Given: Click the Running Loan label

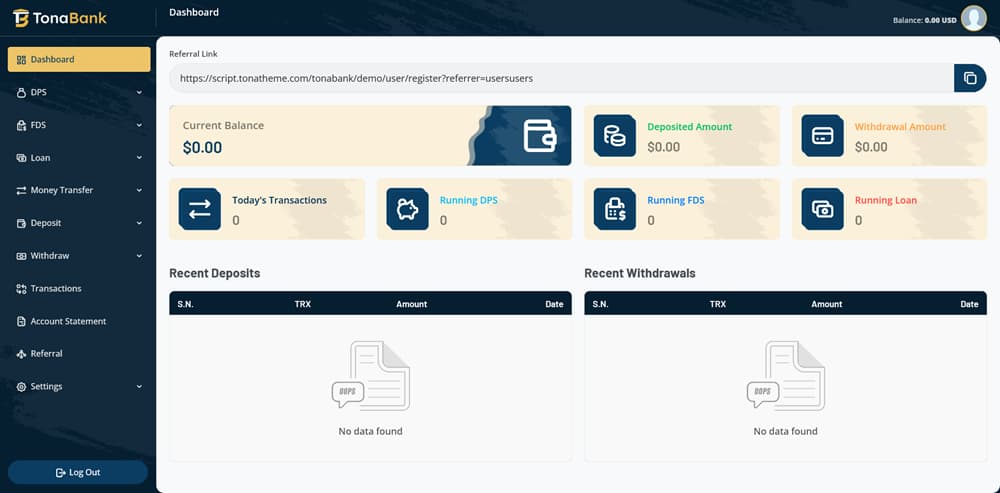Looking at the screenshot, I should 886,200.
